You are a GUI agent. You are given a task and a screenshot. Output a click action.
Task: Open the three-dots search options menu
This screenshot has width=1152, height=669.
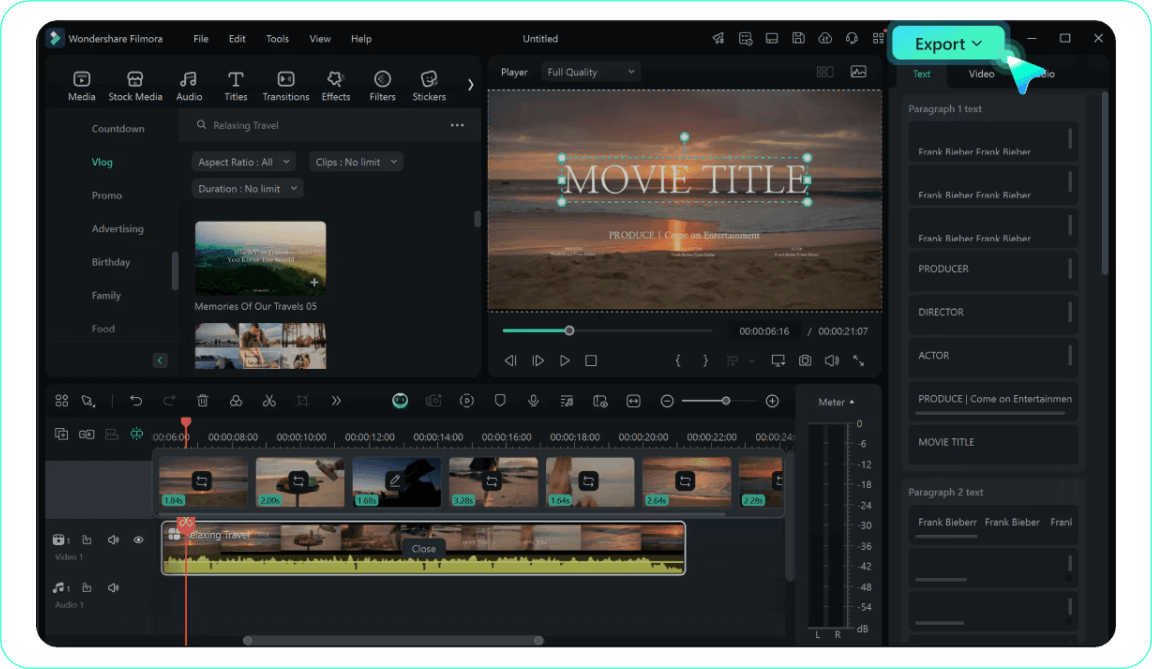click(457, 126)
